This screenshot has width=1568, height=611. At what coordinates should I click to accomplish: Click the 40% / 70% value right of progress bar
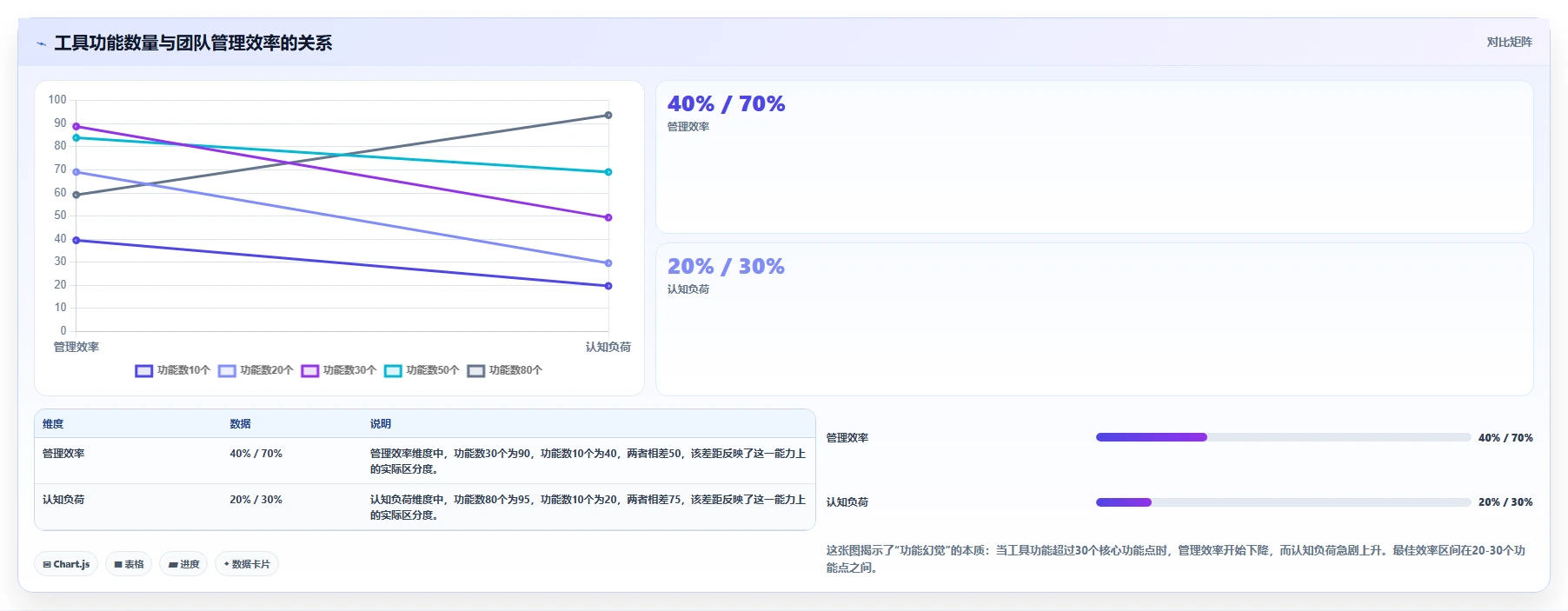(x=1505, y=438)
